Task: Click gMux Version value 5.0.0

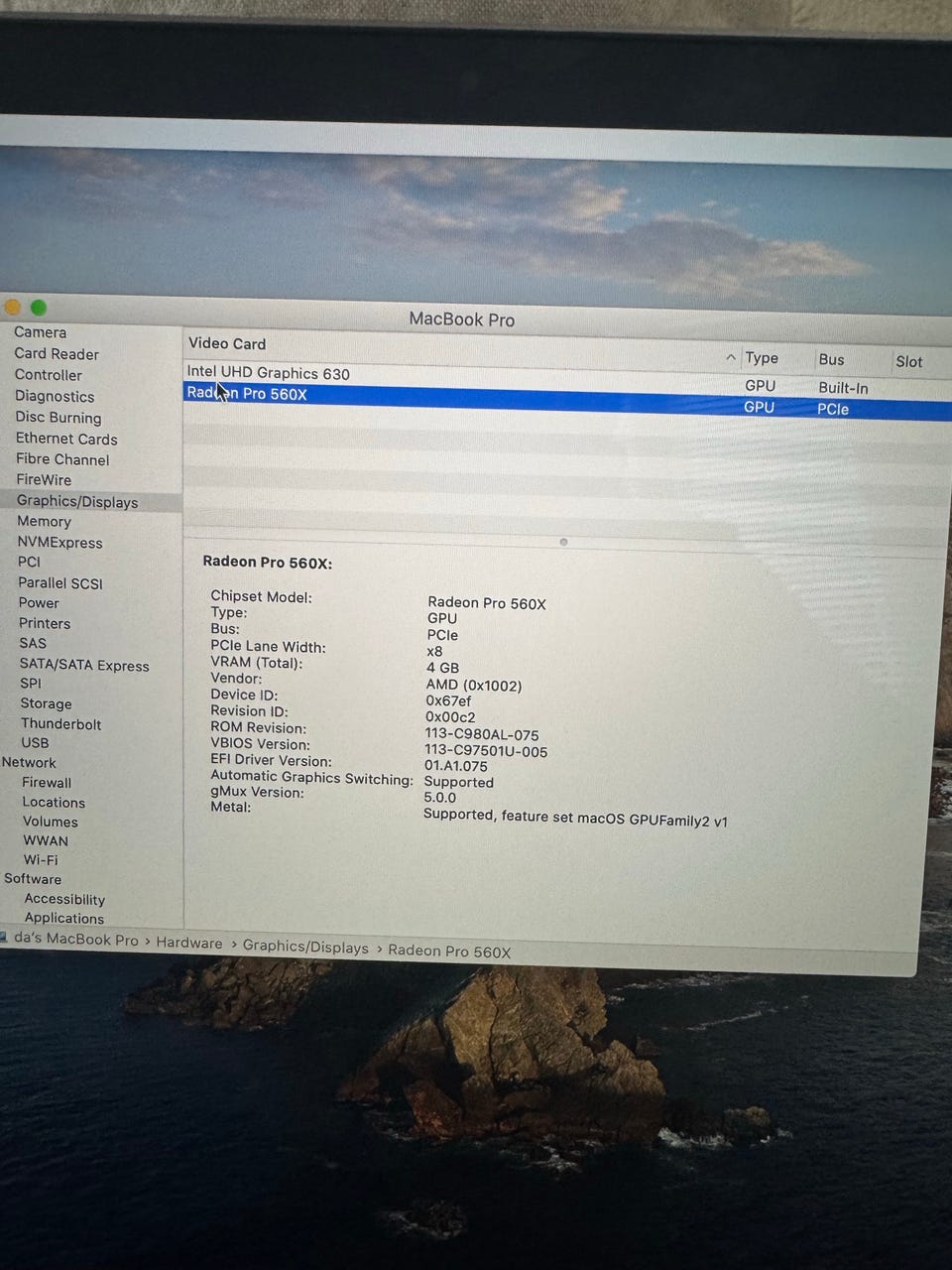Action: [x=439, y=798]
